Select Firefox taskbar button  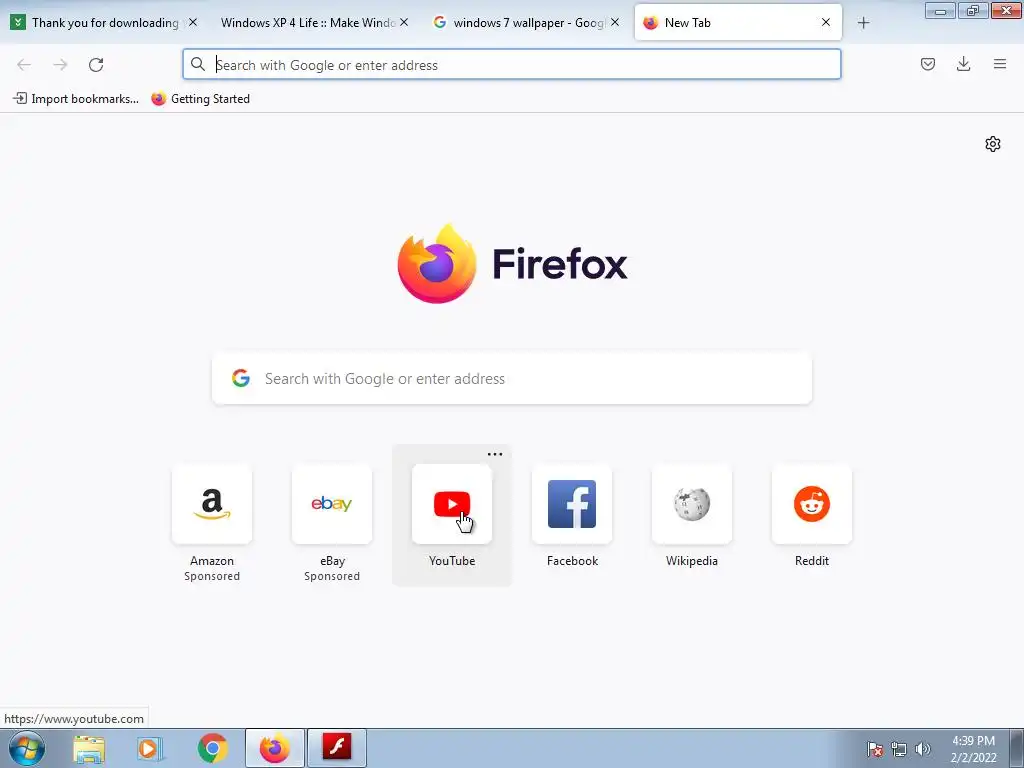pos(274,748)
